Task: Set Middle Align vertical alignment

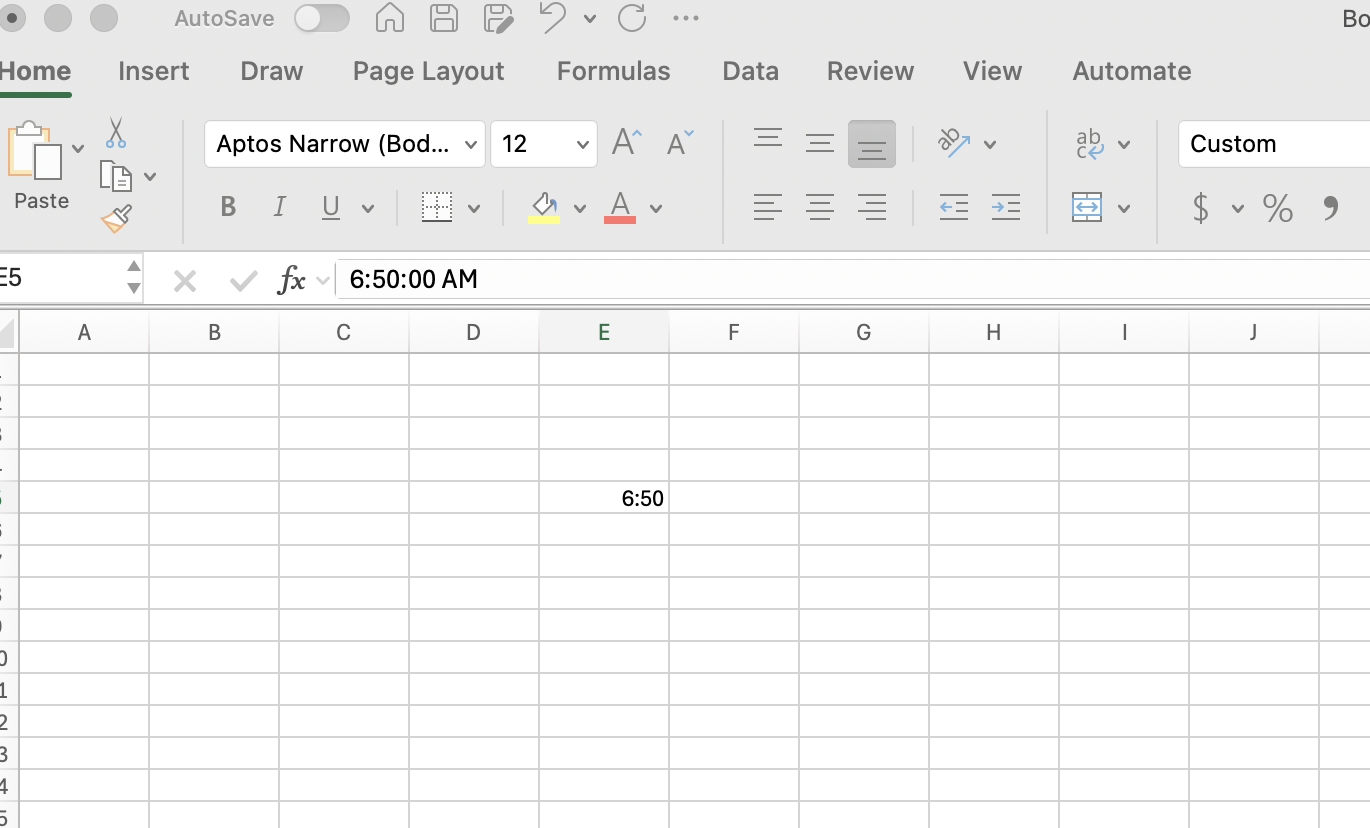Action: click(820, 144)
